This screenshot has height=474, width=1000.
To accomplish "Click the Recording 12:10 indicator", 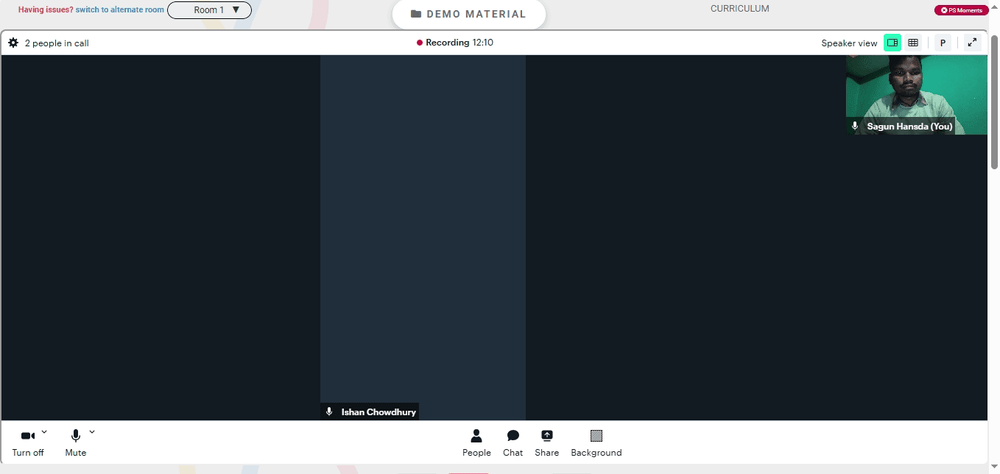I will click(x=455, y=43).
